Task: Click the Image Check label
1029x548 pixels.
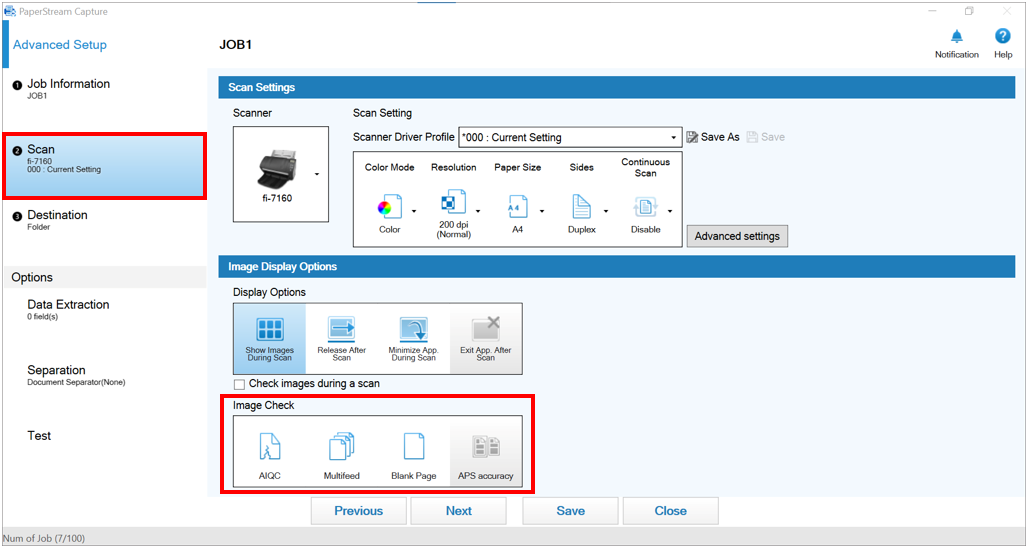Action: 263,406
